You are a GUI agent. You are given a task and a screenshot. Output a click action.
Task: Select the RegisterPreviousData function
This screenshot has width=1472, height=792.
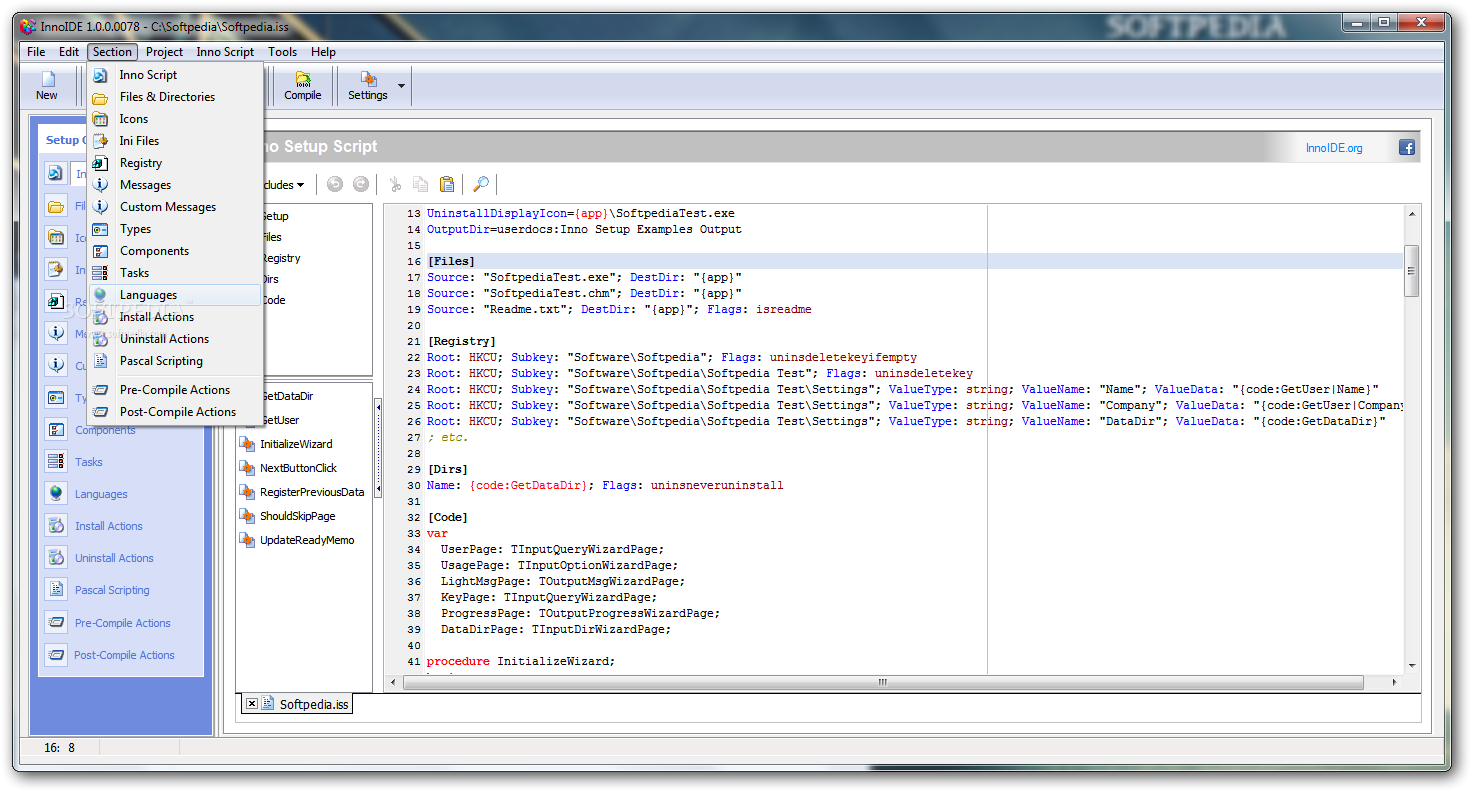312,492
